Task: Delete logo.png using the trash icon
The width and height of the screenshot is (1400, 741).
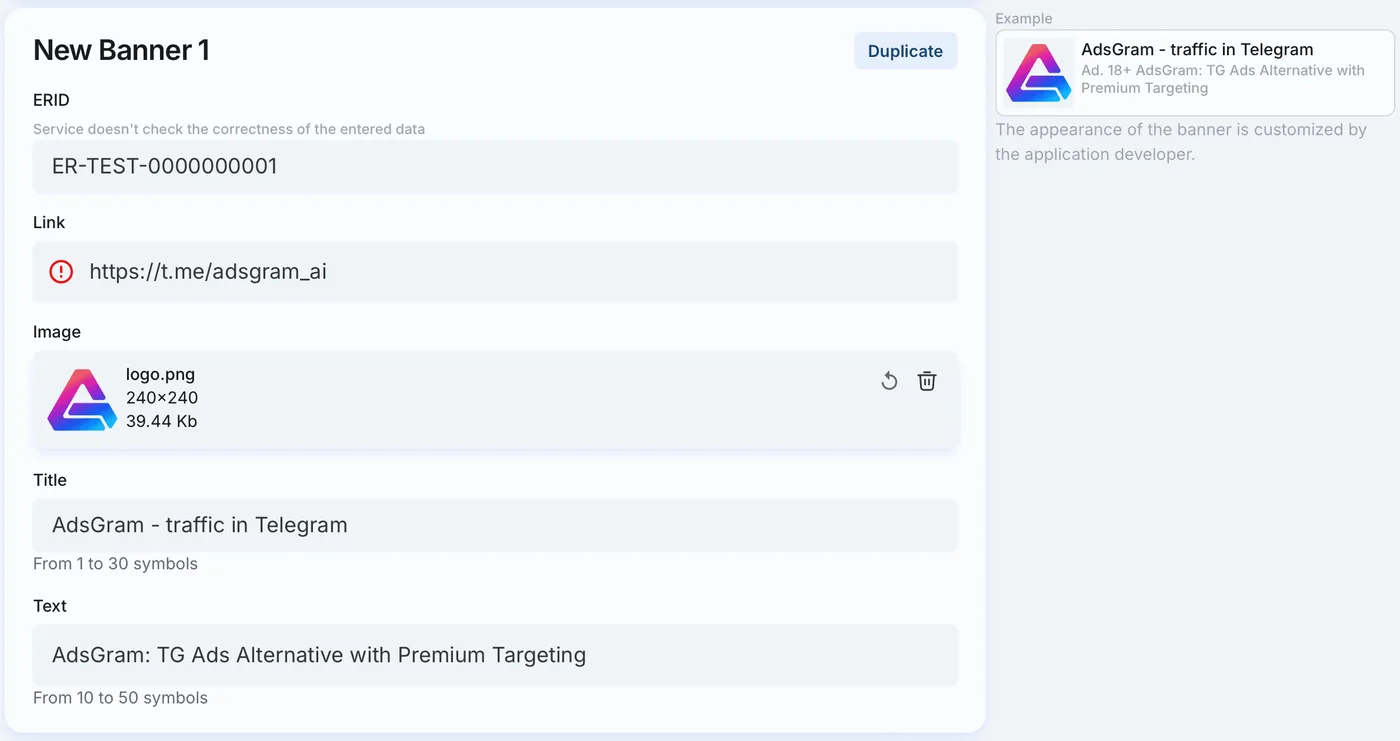Action: coord(927,381)
